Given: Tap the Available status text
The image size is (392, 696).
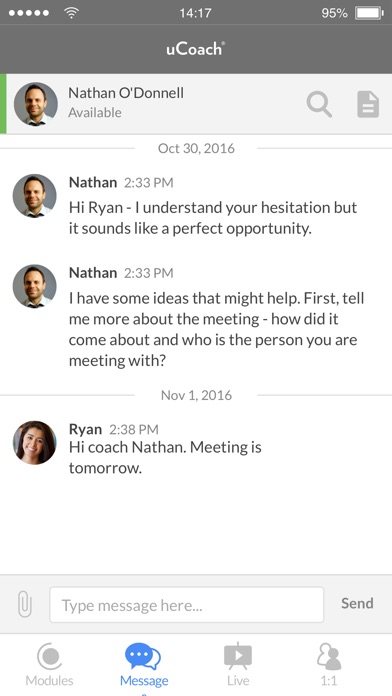Looking at the screenshot, I should pyautogui.click(x=95, y=113).
